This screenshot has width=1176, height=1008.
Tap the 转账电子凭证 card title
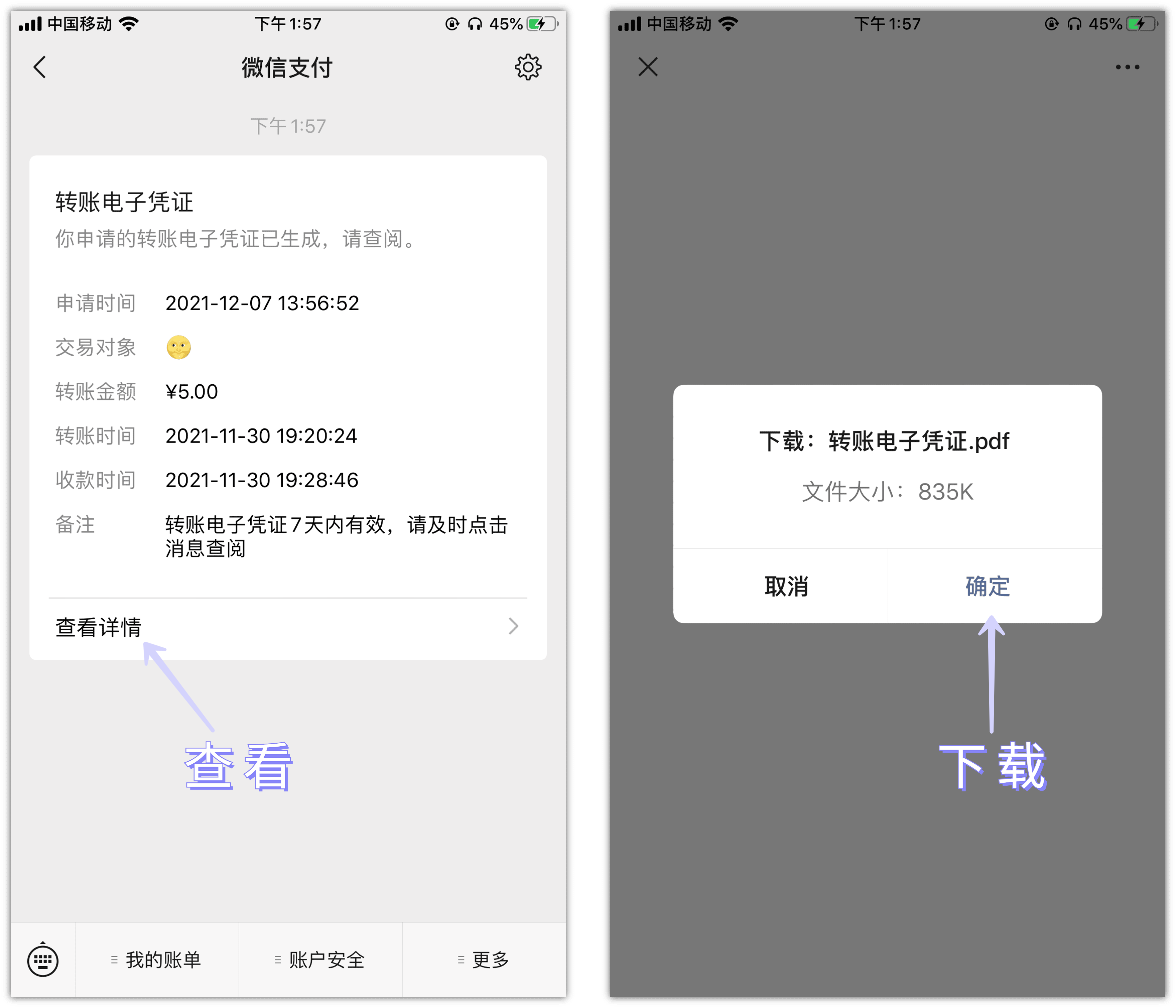click(124, 202)
